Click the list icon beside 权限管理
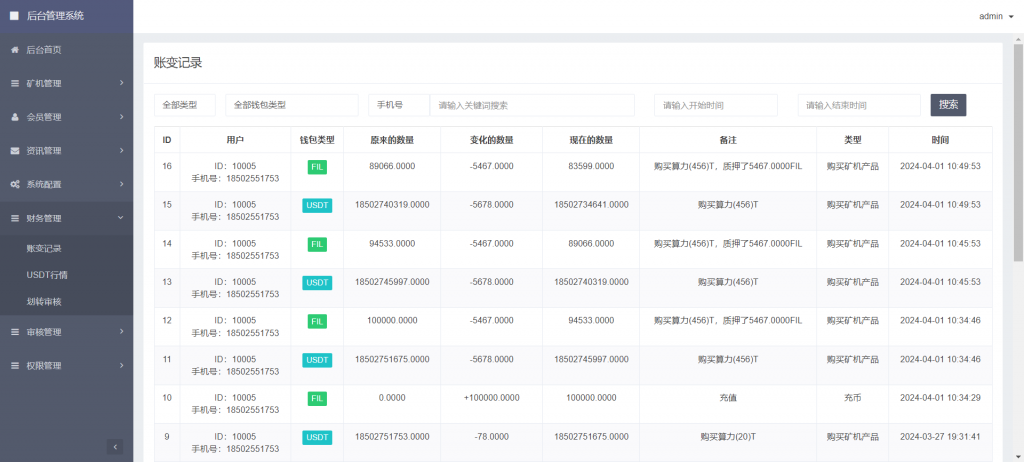Viewport: 1024px width, 462px height. [14, 366]
